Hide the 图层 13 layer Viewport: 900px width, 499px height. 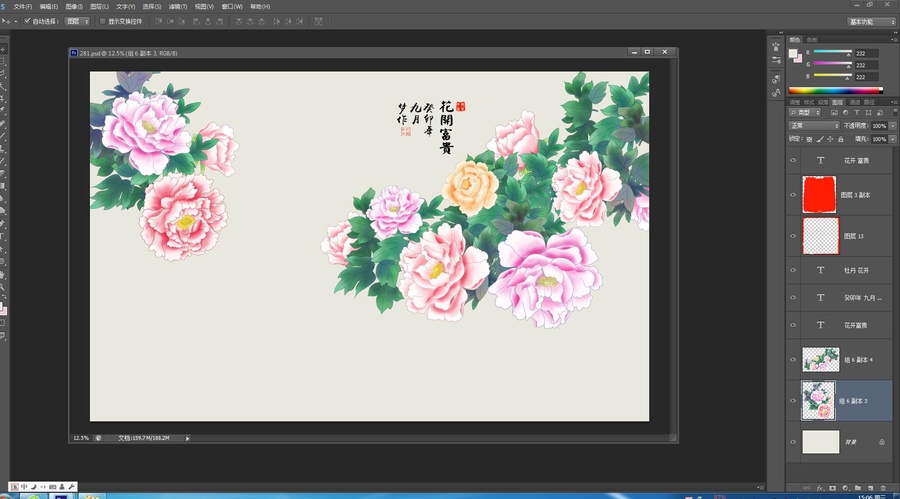793,235
